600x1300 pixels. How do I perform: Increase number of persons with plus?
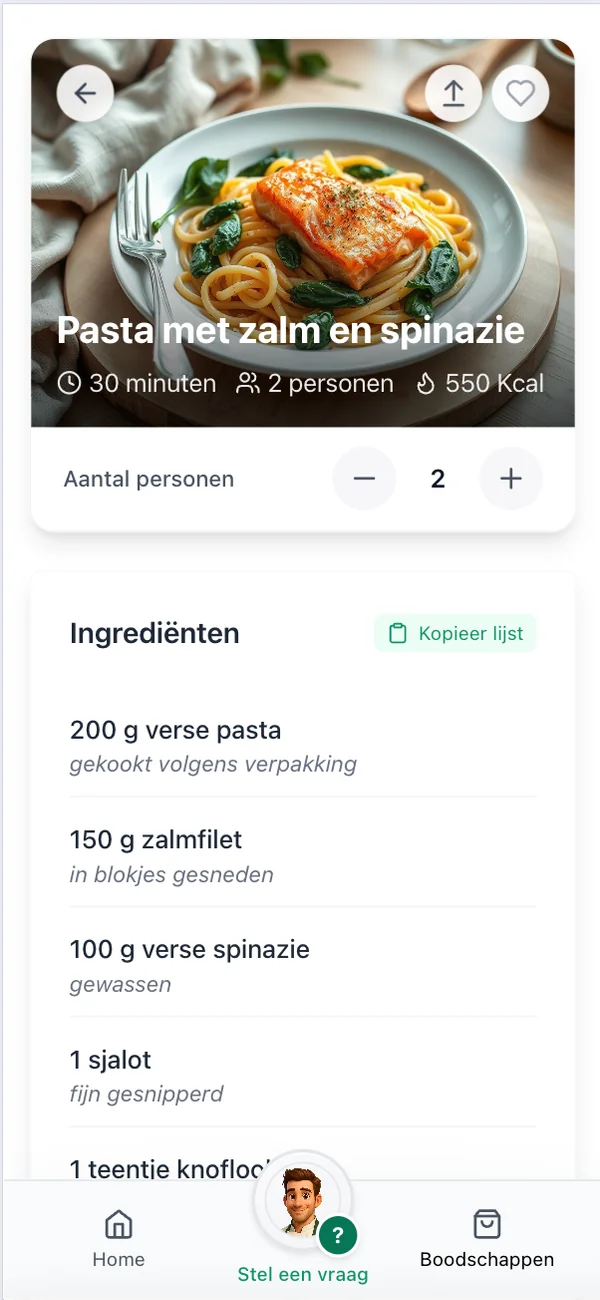point(511,479)
